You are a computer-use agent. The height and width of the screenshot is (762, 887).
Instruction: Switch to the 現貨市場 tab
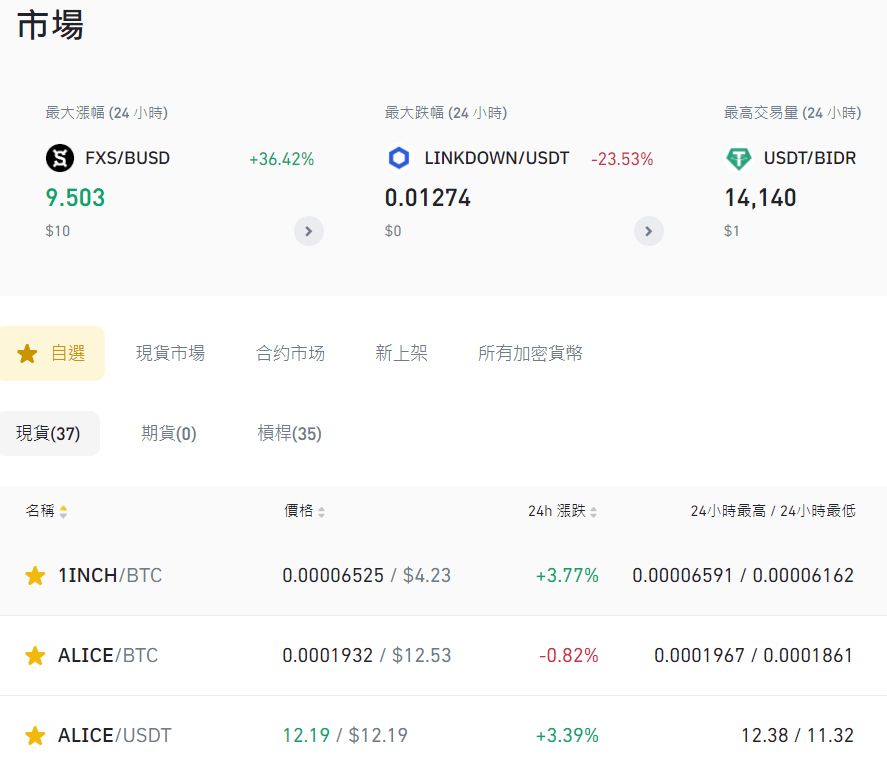(x=170, y=354)
